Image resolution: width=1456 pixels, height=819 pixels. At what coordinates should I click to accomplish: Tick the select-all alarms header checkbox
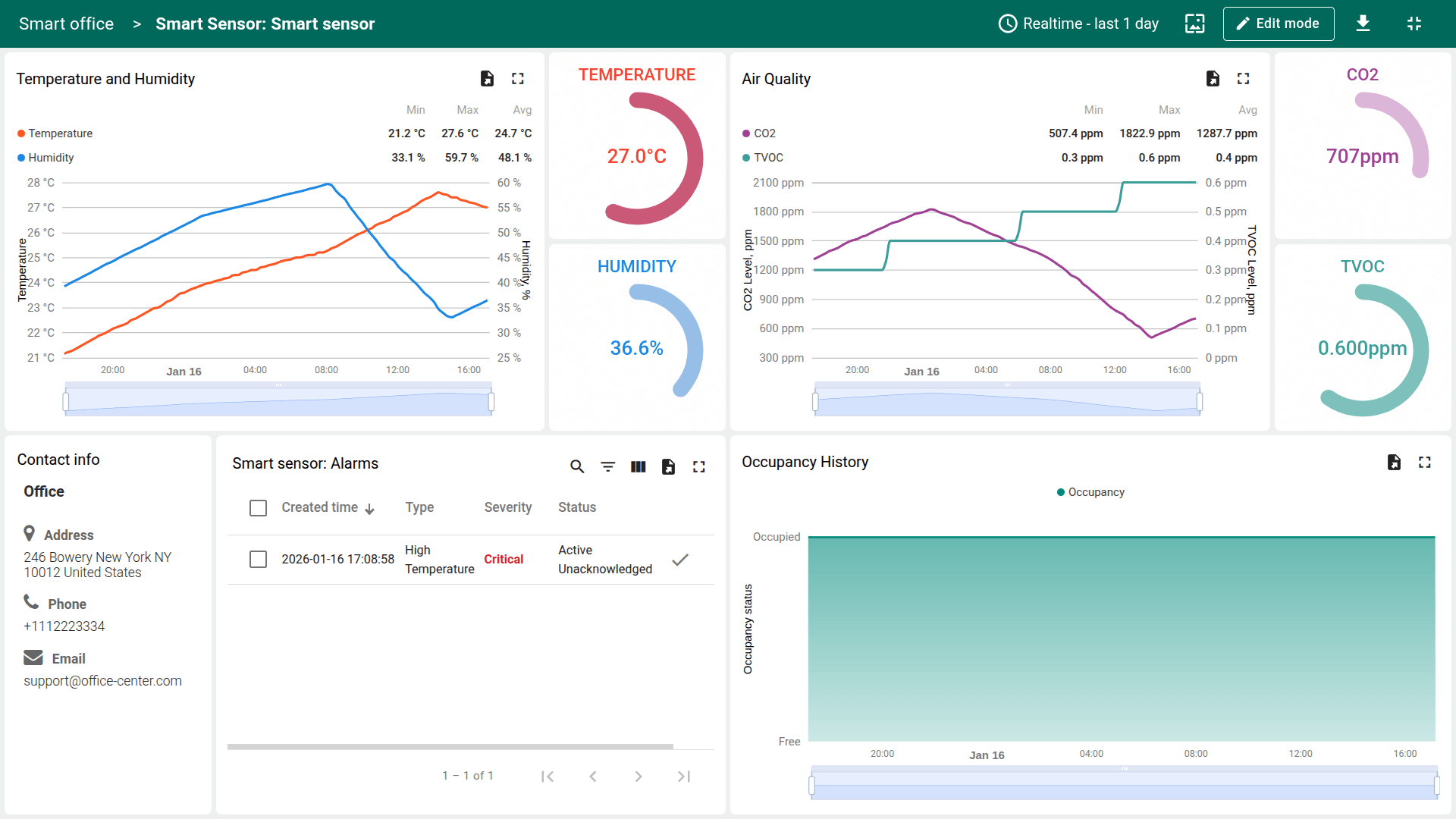click(x=258, y=508)
